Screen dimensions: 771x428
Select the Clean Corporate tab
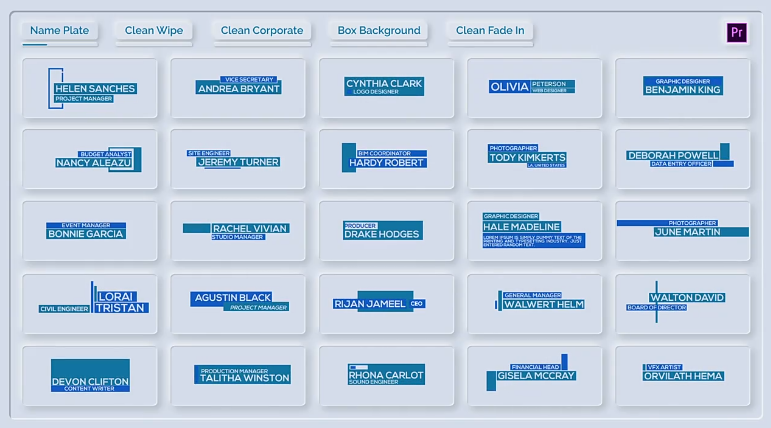pyautogui.click(x=262, y=31)
